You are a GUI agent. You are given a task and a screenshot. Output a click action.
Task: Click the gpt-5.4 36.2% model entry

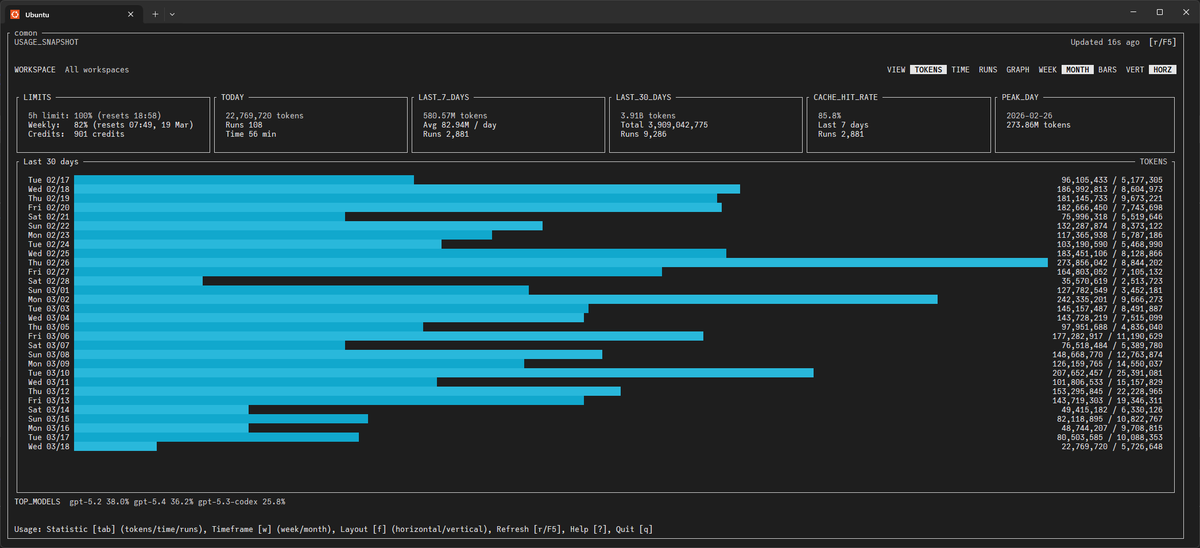165,500
